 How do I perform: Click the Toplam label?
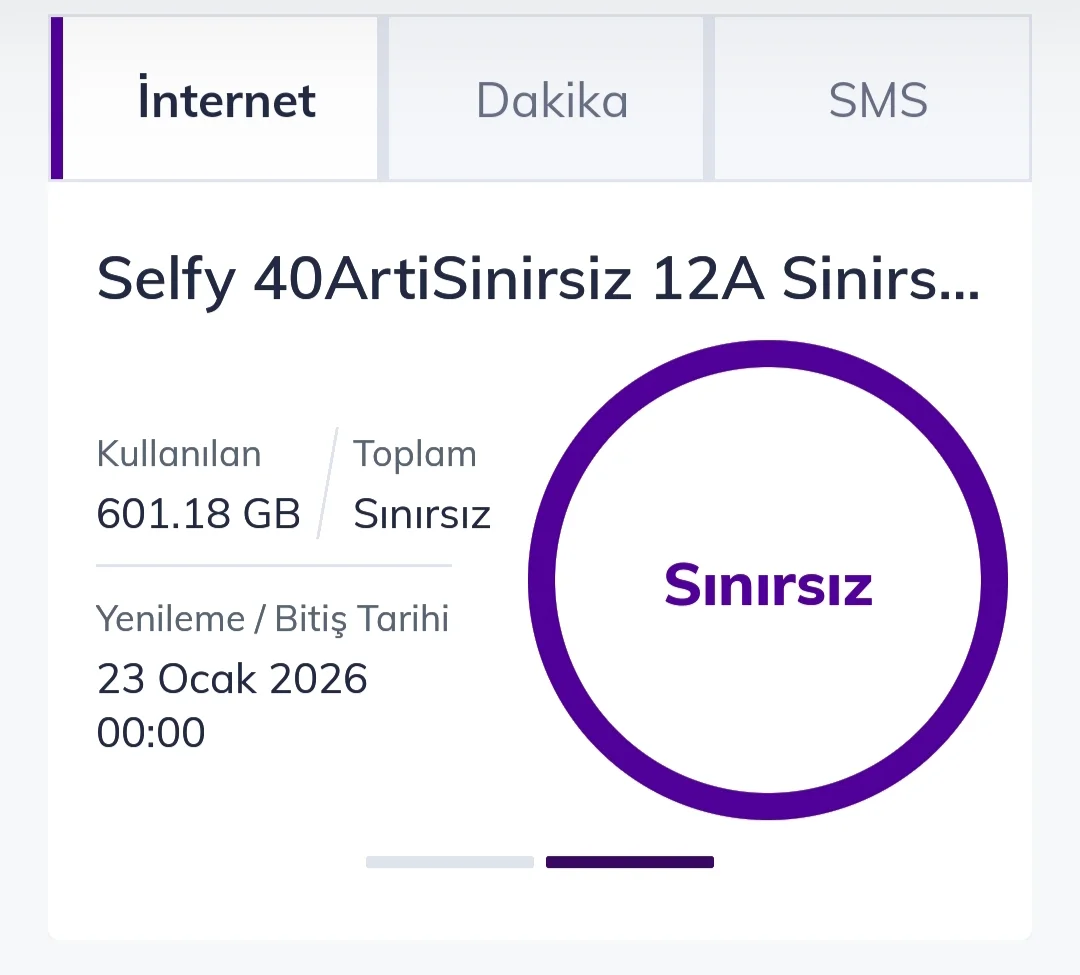coord(415,454)
